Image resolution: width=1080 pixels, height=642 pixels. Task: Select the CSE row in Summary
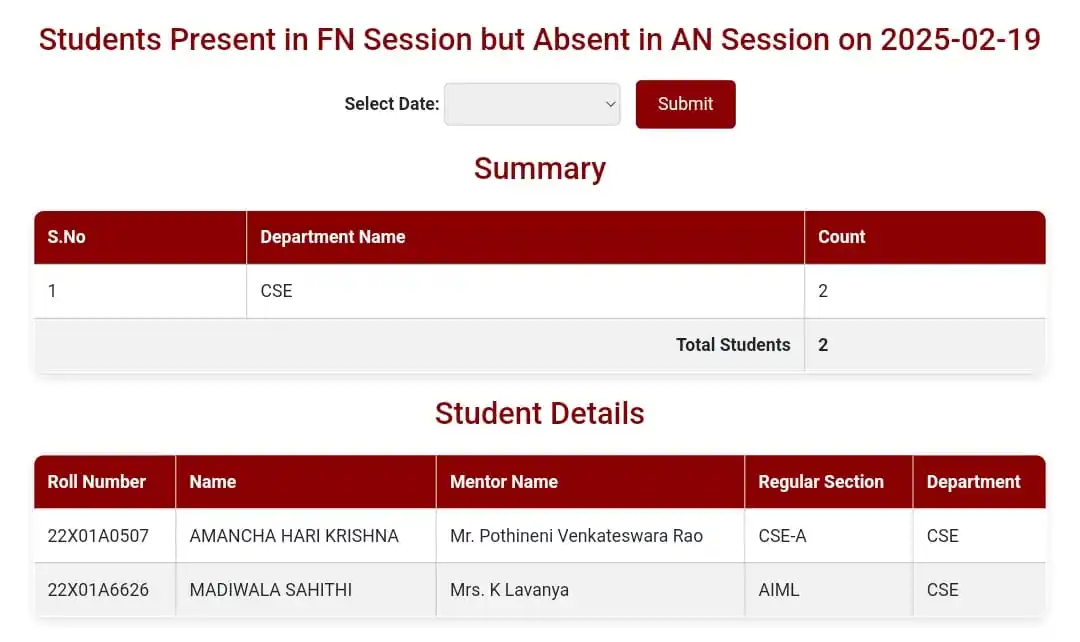(540, 291)
